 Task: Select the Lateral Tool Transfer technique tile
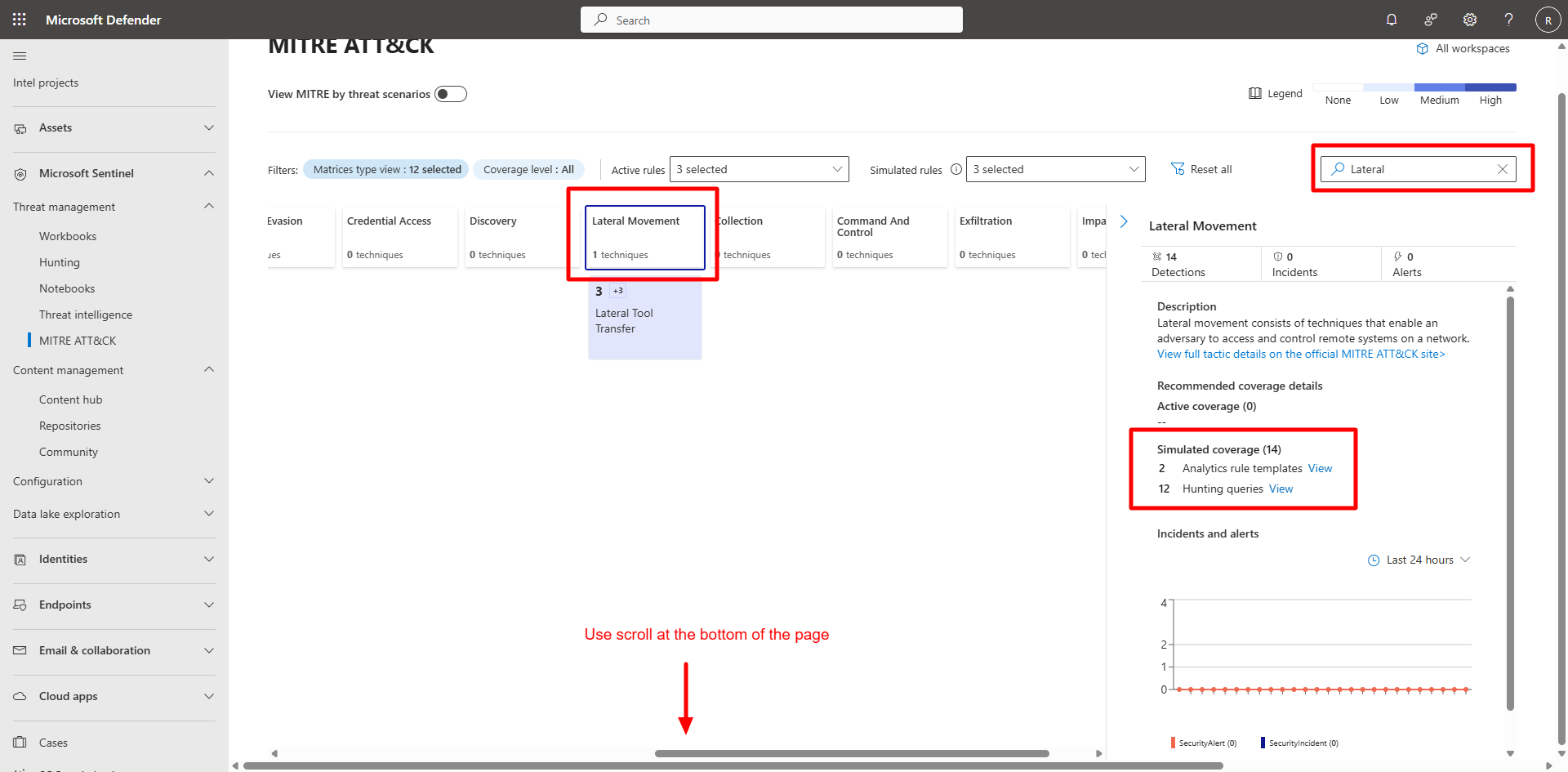click(645, 320)
